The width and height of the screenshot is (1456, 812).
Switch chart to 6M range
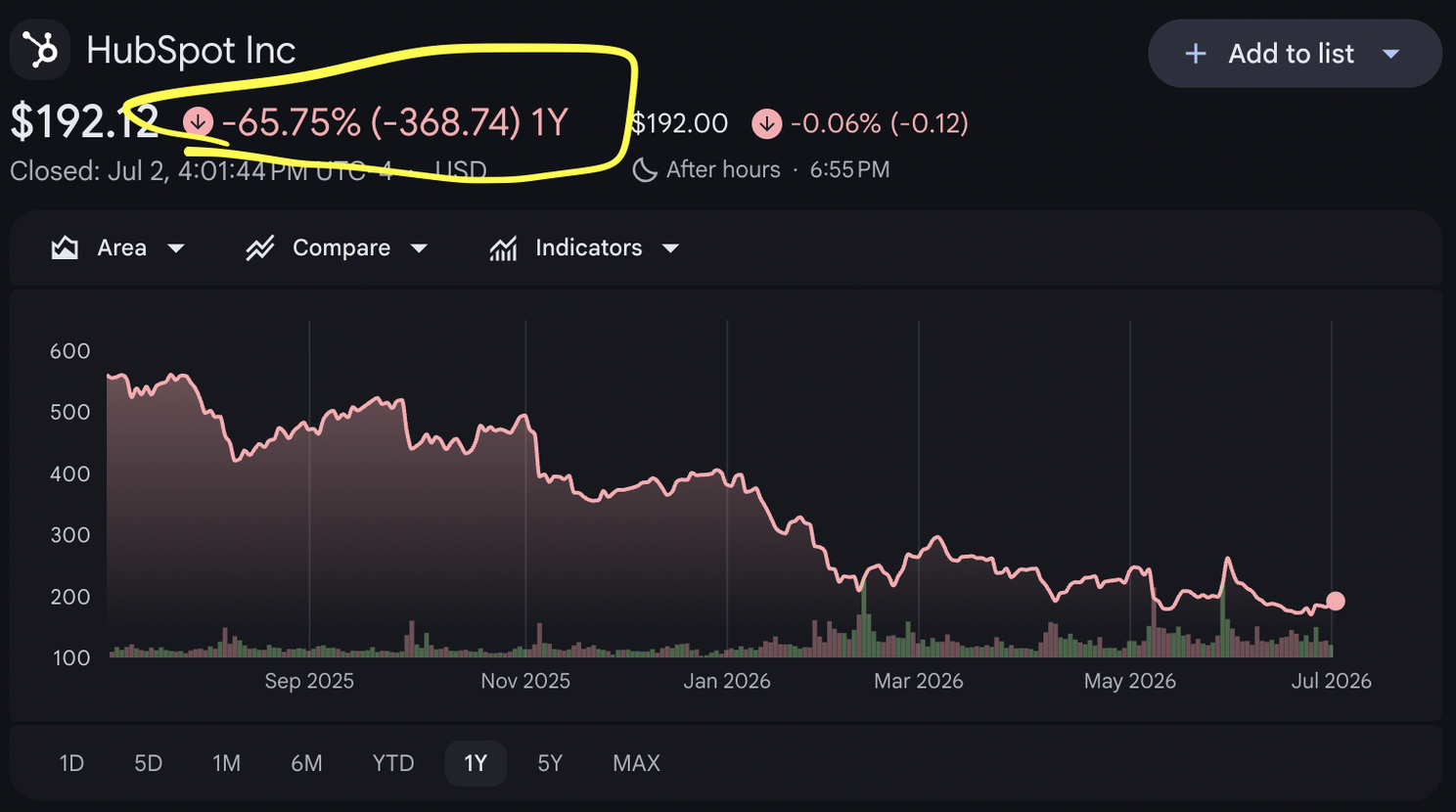306,763
